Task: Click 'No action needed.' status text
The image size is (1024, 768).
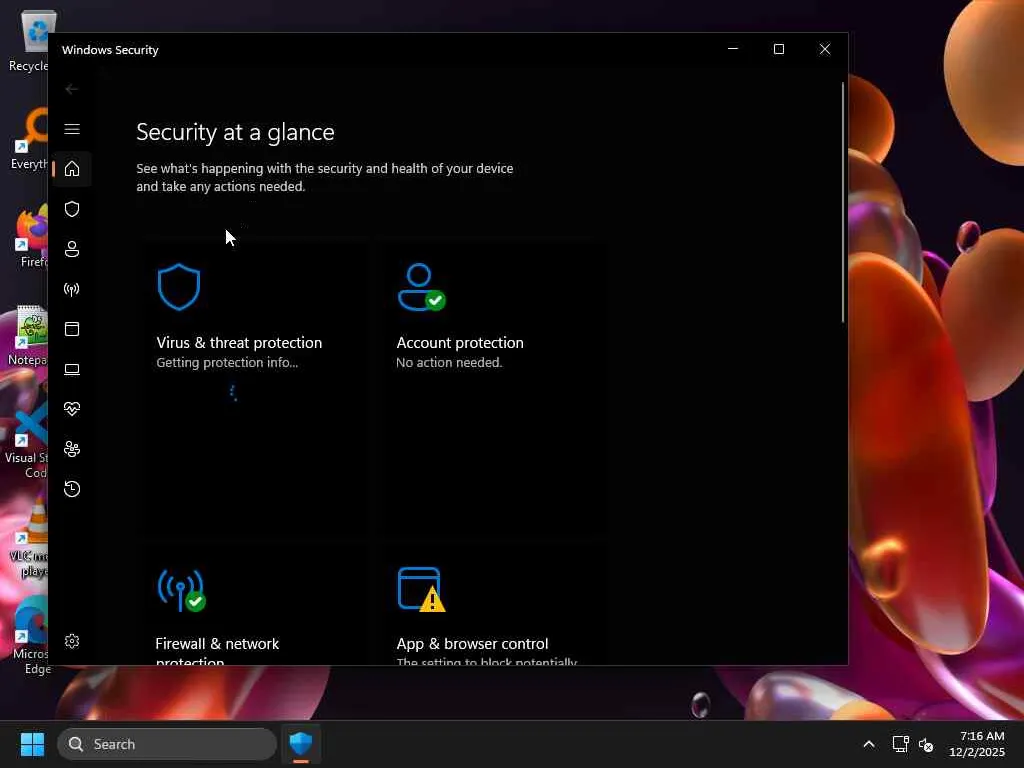Action: [449, 362]
